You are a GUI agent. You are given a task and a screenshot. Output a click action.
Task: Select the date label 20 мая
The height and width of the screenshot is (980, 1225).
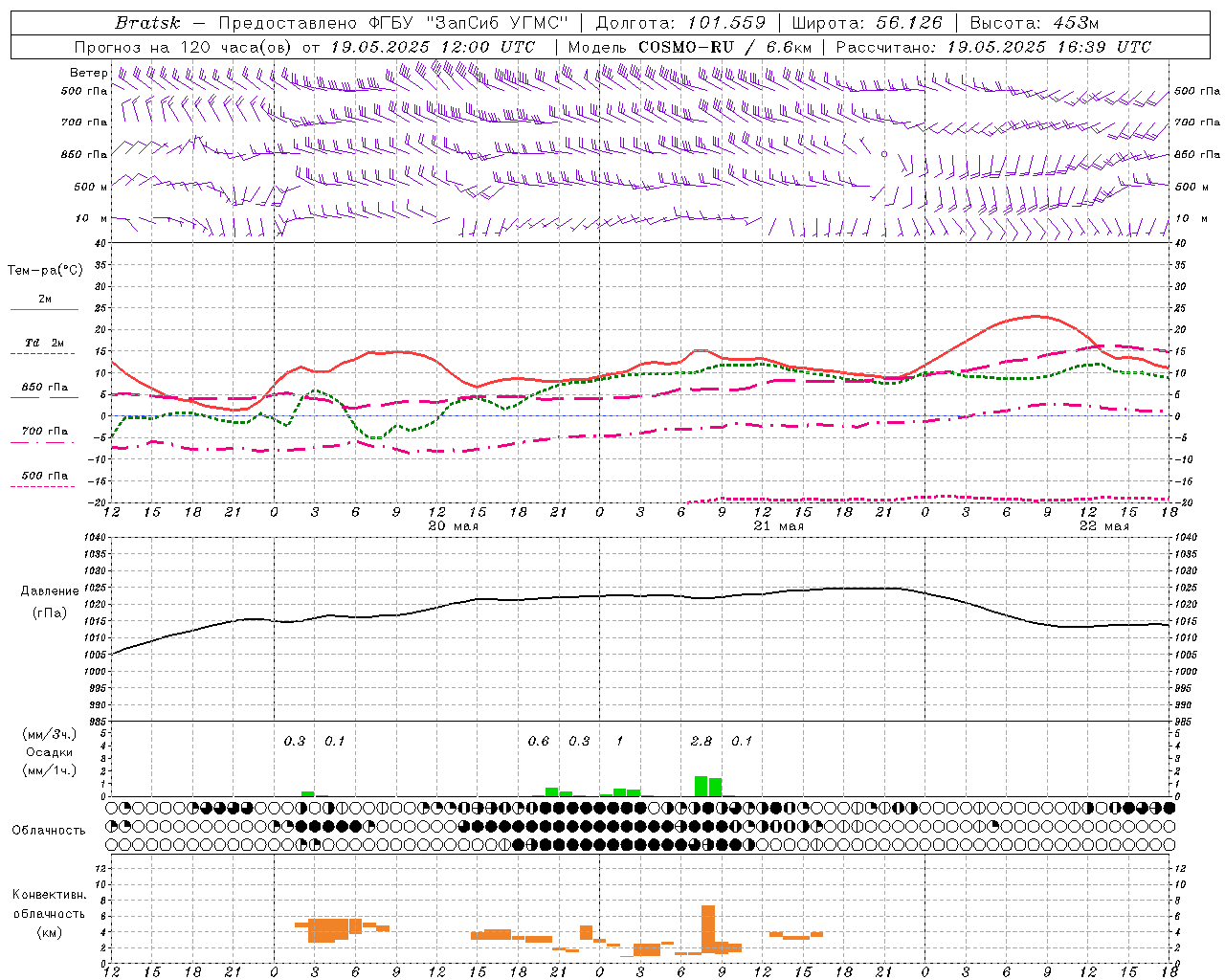point(453,525)
